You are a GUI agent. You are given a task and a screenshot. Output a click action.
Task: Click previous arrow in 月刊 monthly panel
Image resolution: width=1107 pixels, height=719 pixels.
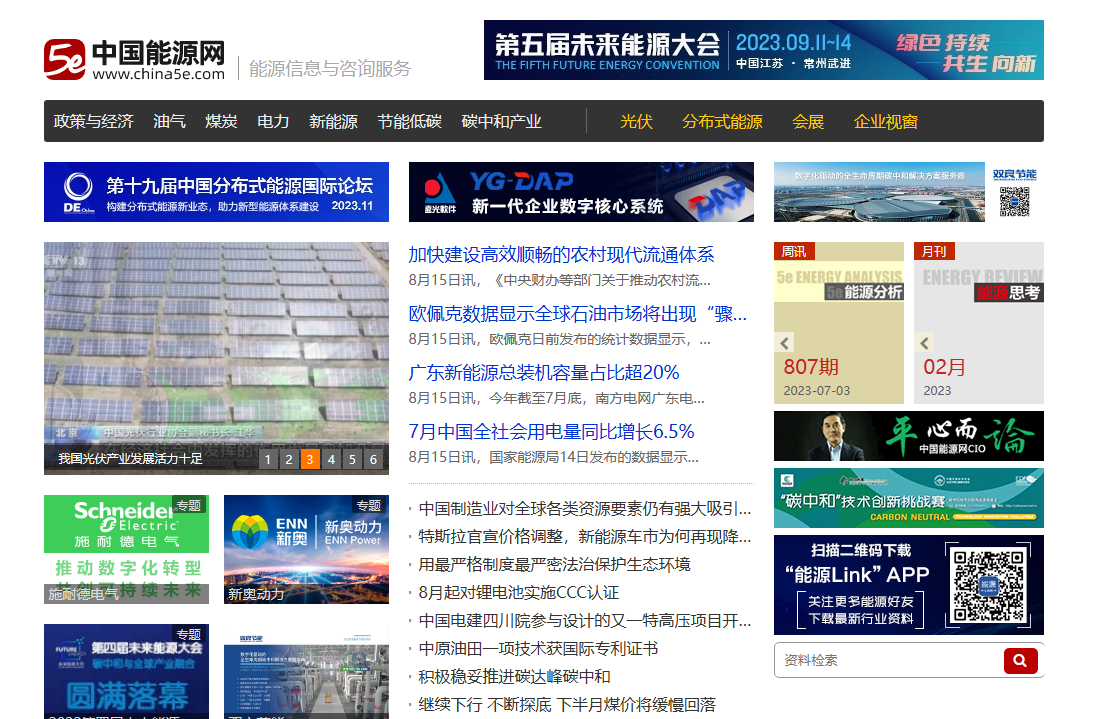[x=924, y=343]
